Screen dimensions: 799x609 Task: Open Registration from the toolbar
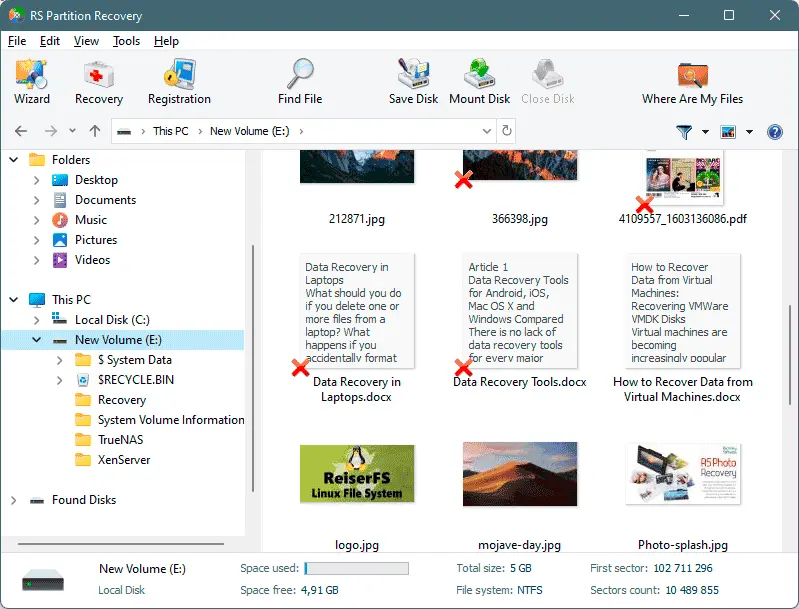click(x=179, y=82)
